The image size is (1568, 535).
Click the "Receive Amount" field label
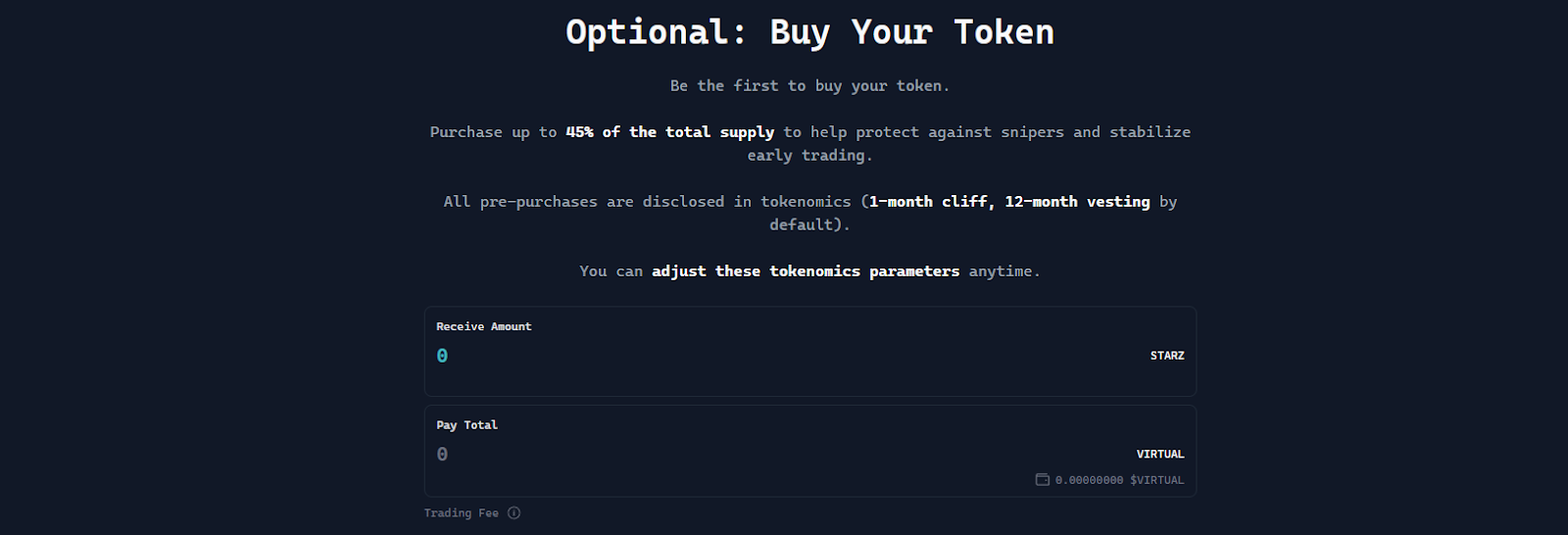coord(483,327)
